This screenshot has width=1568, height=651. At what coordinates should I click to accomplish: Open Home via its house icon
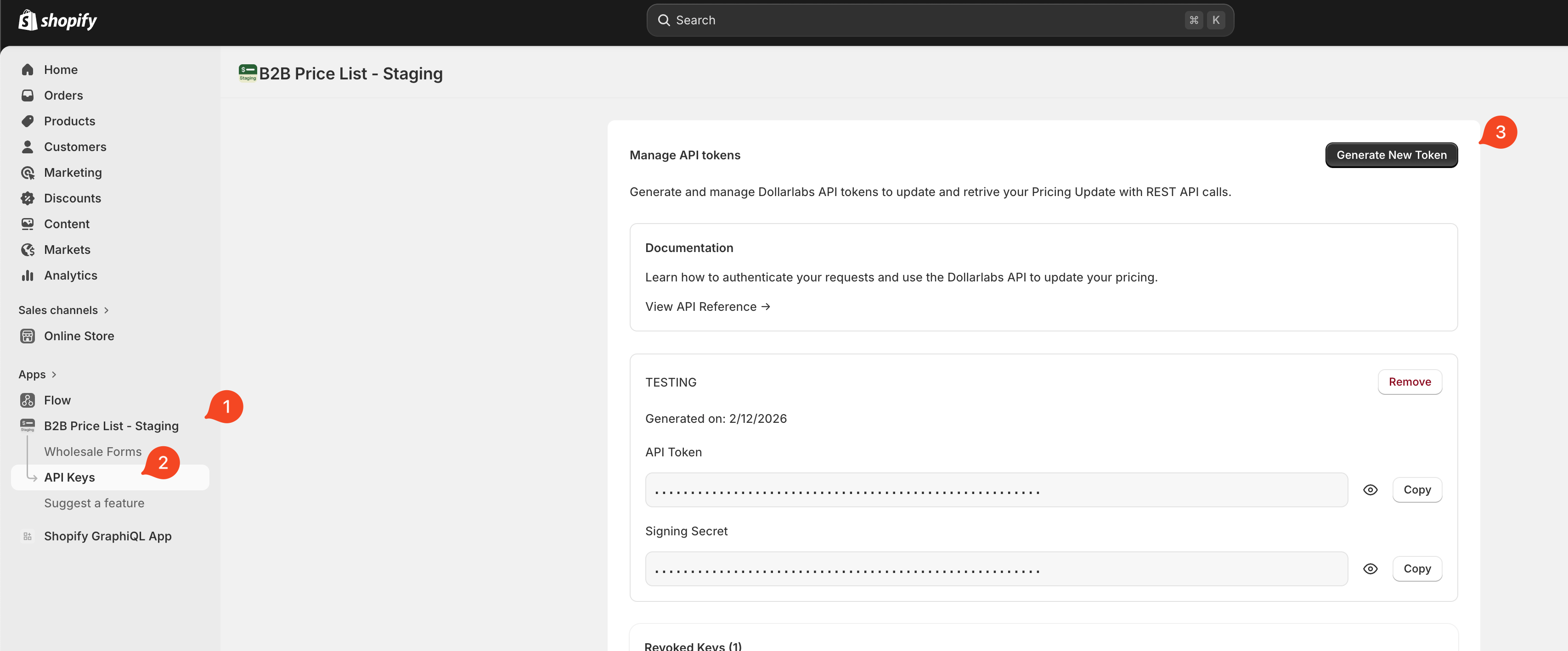[x=28, y=69]
